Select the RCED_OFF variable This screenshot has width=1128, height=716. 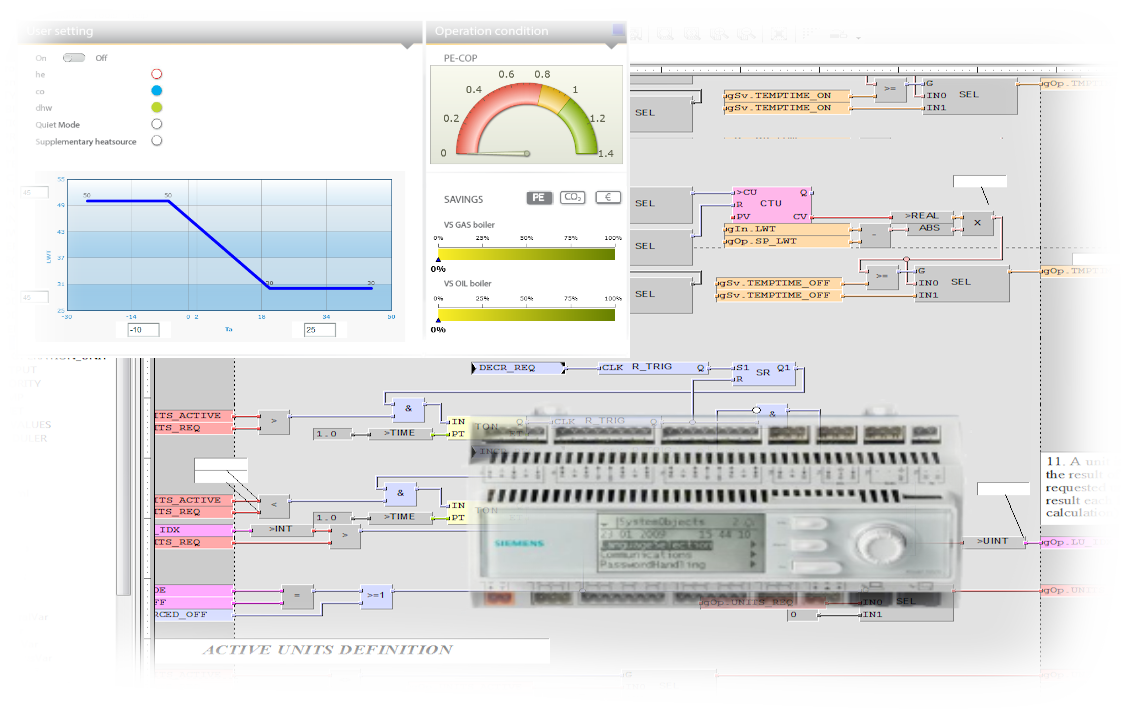(193, 615)
